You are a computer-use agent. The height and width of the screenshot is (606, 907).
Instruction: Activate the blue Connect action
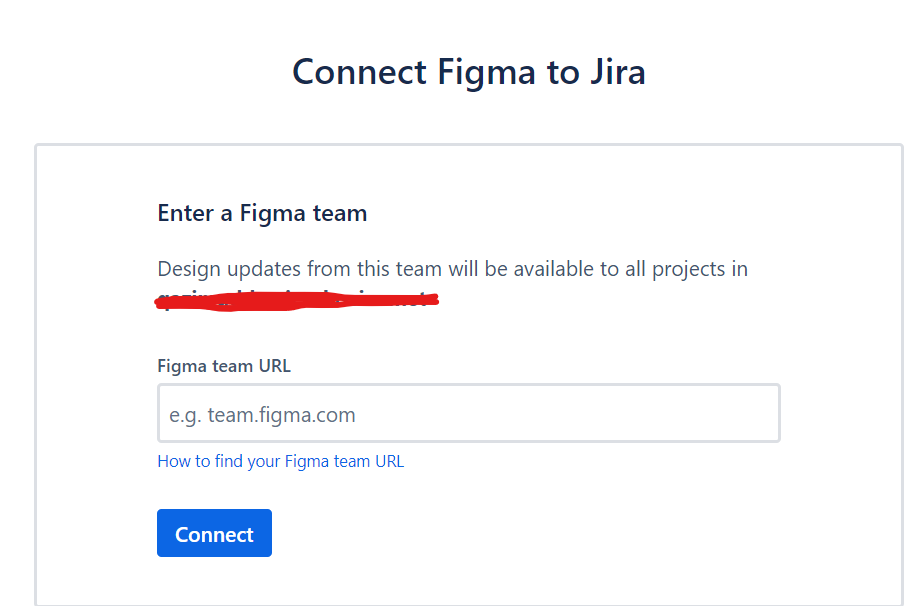pos(214,533)
